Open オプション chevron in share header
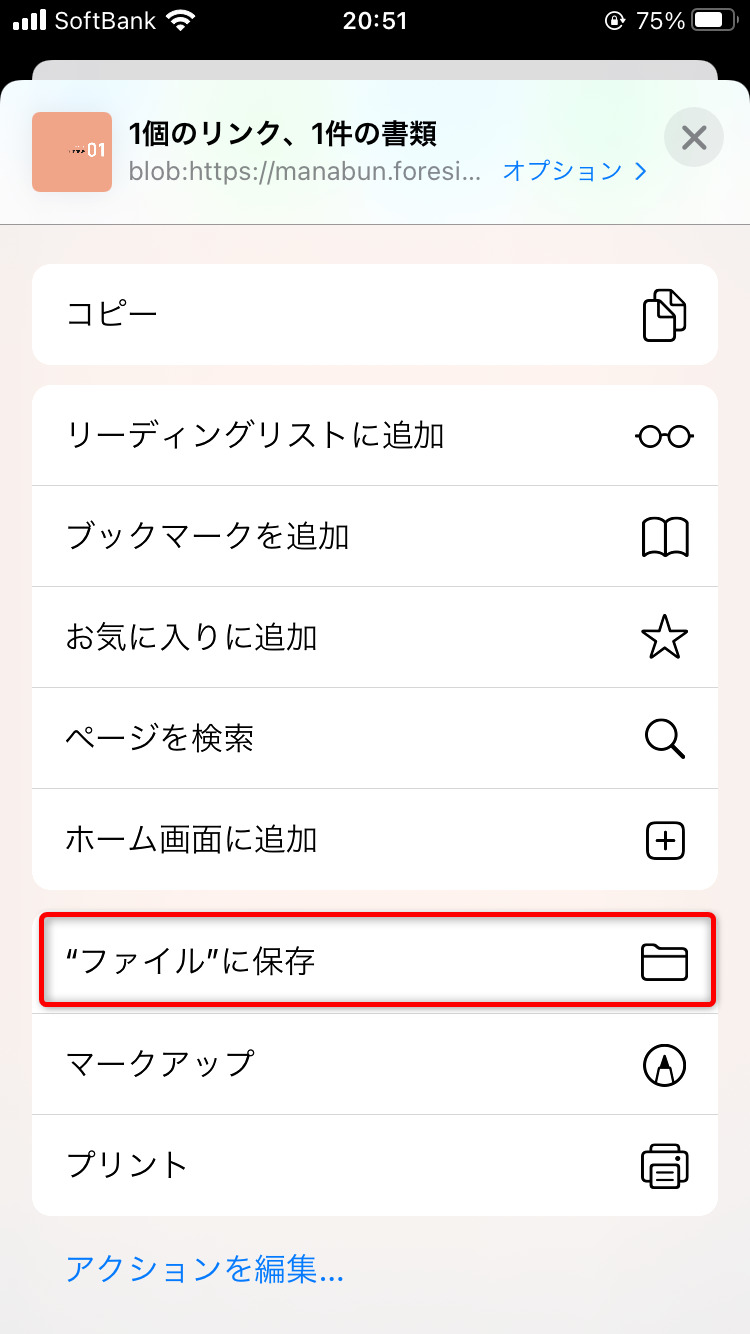750x1334 pixels. coord(575,171)
